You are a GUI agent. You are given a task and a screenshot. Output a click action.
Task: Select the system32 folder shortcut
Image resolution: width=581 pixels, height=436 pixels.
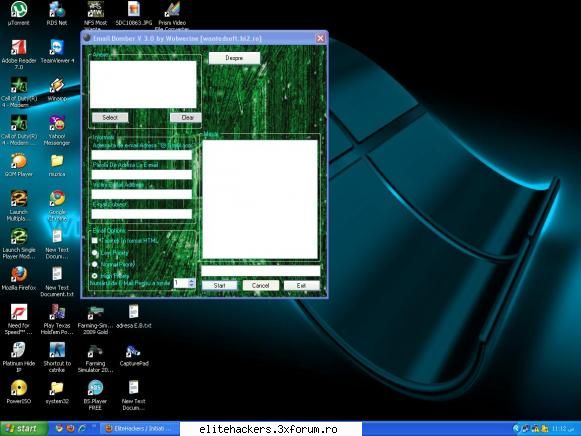pyautogui.click(x=57, y=393)
